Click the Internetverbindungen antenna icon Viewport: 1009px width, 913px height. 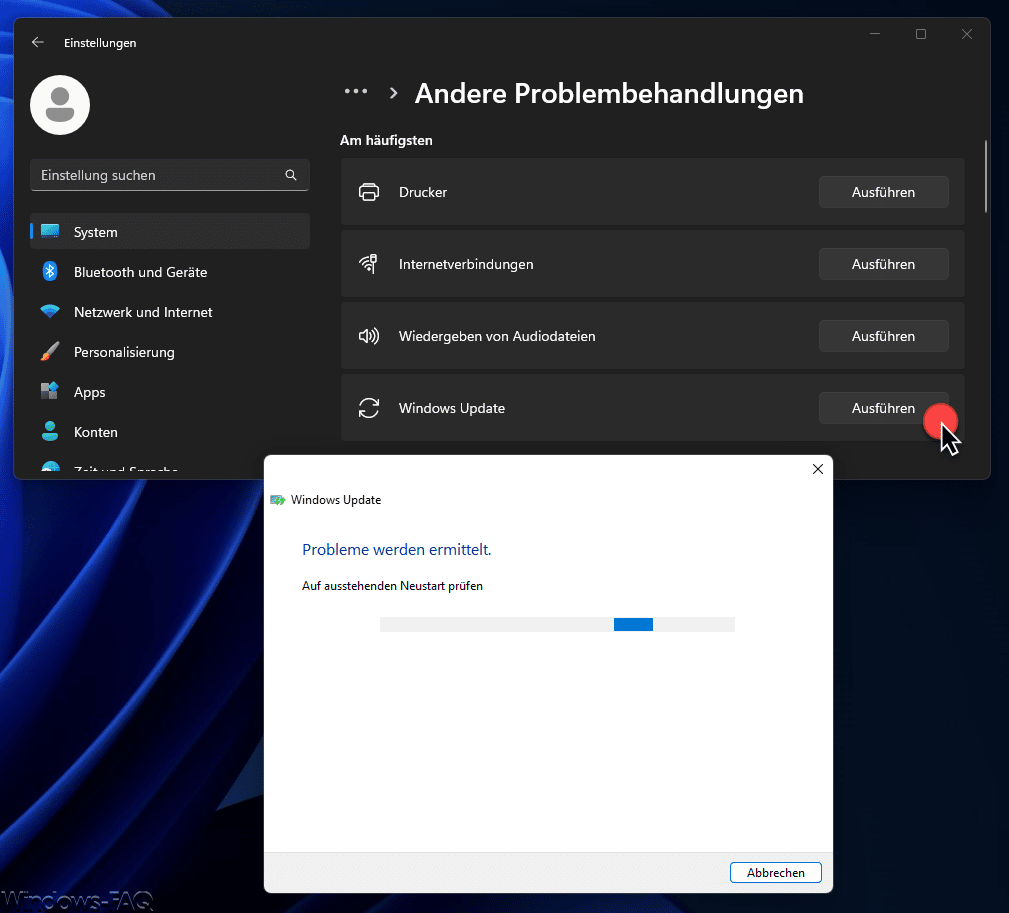[369, 264]
